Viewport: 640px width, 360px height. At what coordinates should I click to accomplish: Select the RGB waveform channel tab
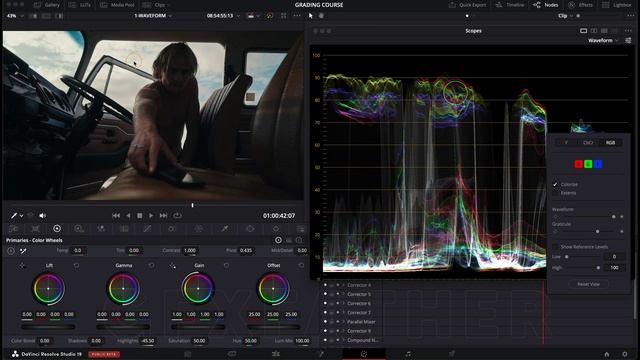pos(610,142)
